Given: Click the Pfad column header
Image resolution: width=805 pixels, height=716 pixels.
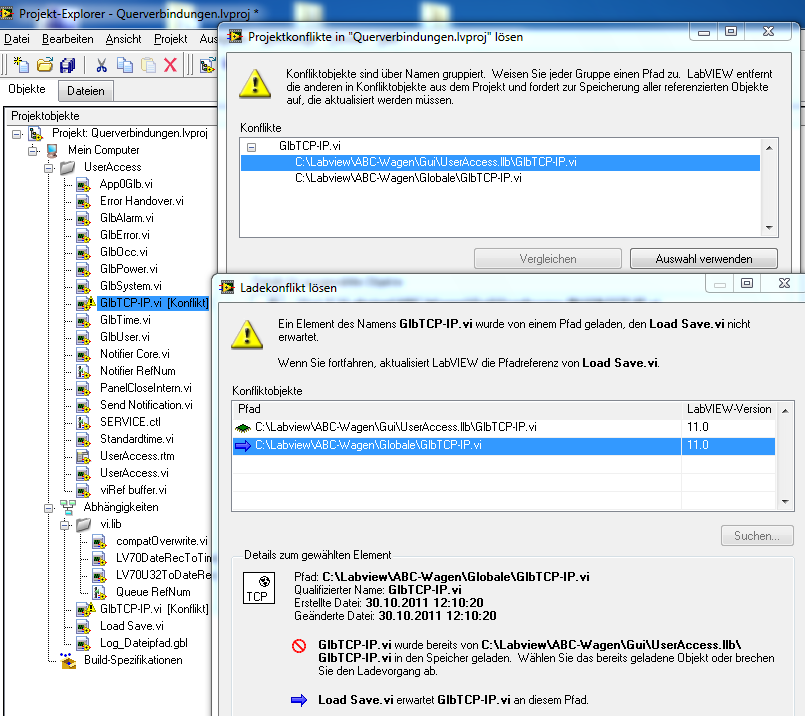Looking at the screenshot, I should [x=456, y=409].
